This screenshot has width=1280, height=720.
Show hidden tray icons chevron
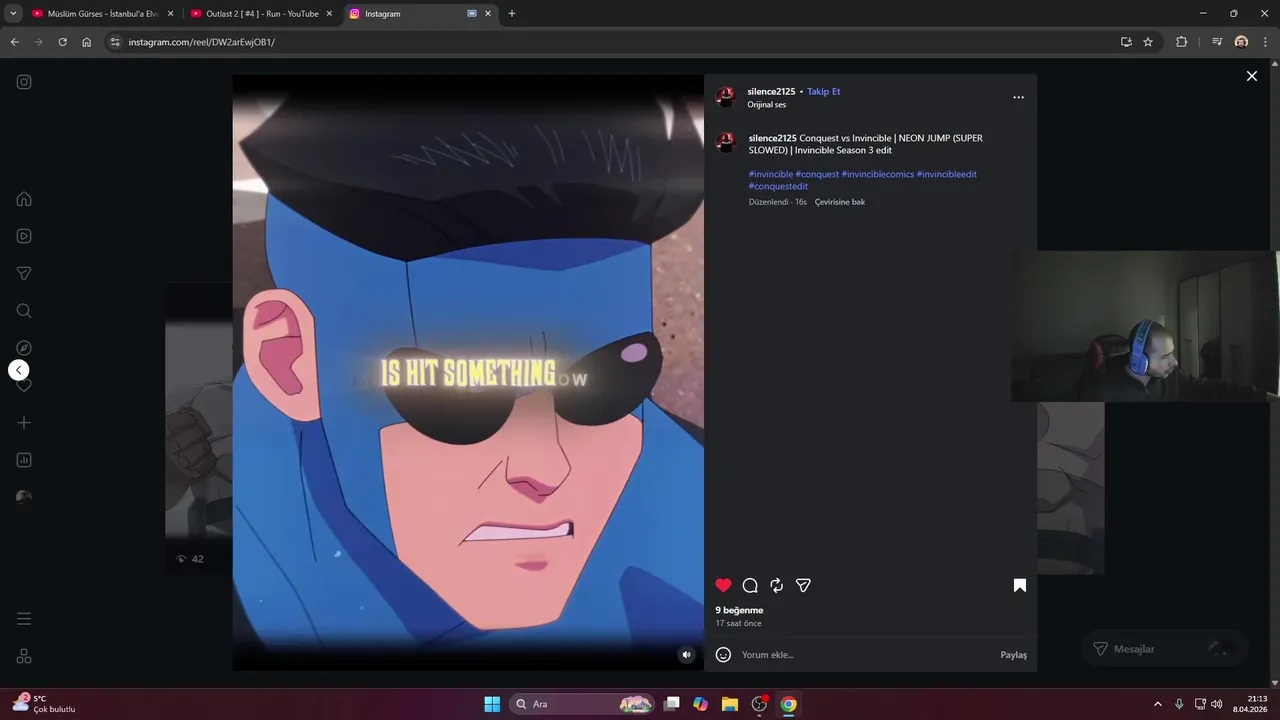1158,704
